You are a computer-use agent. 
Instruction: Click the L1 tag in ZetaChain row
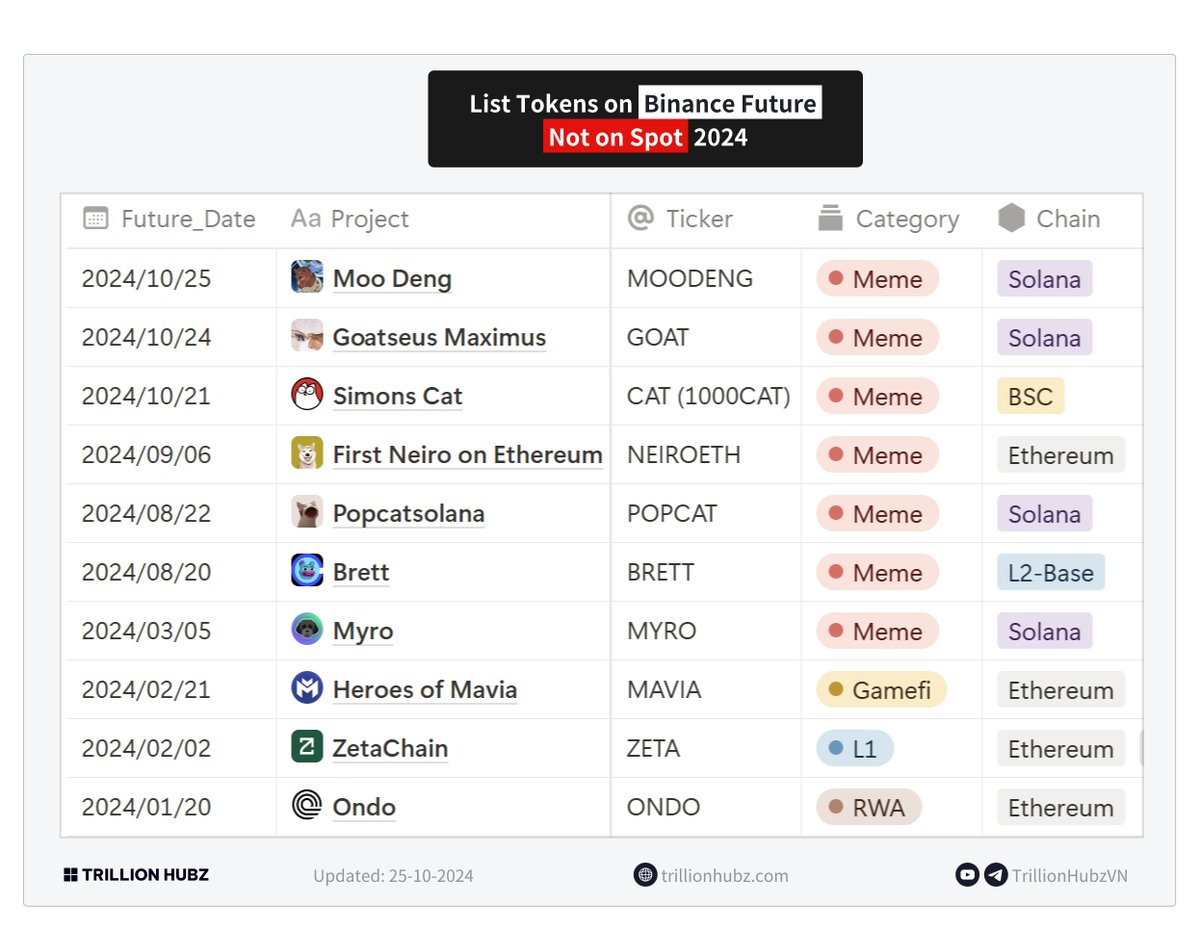(x=855, y=748)
